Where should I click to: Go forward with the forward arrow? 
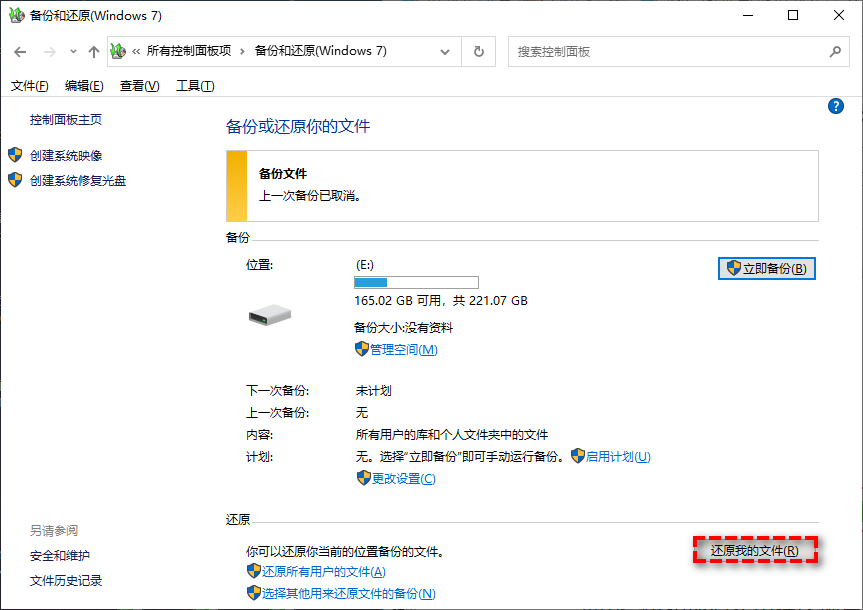(50, 52)
